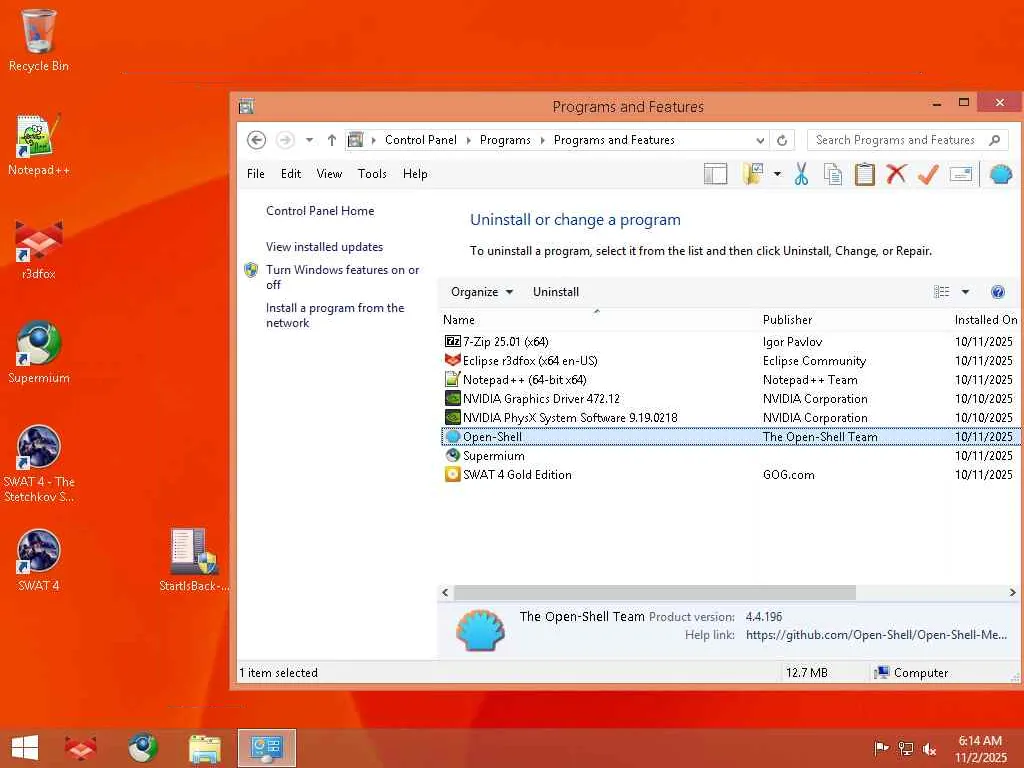1024x768 pixels.
Task: Expand arrow after Control Panel breadcrumb
Action: (468, 140)
